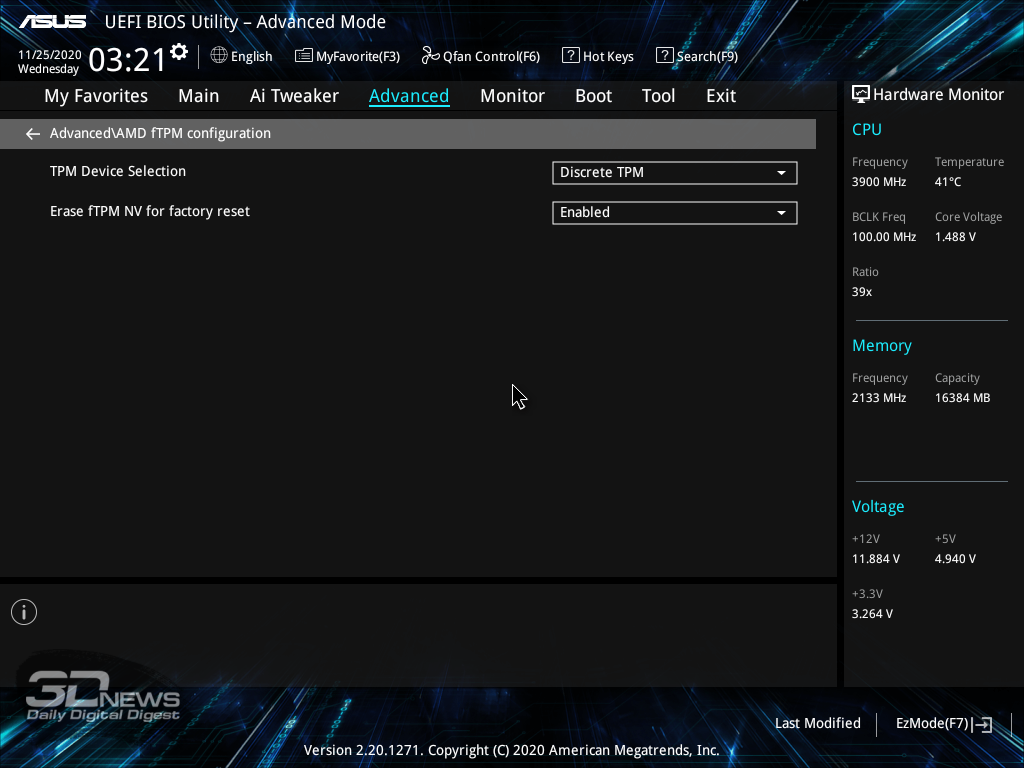Click the +12V value 11.884 V
The width and height of the screenshot is (1024, 768).
(876, 559)
